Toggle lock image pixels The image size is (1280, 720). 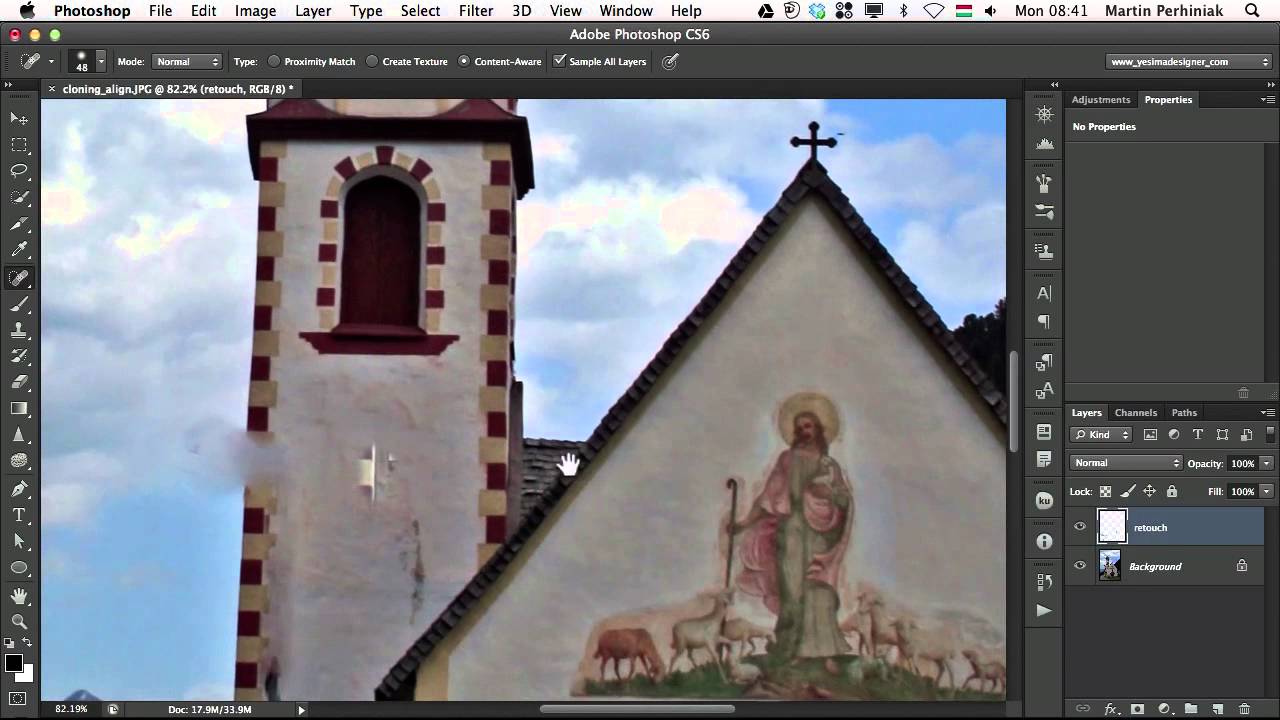tap(1127, 491)
